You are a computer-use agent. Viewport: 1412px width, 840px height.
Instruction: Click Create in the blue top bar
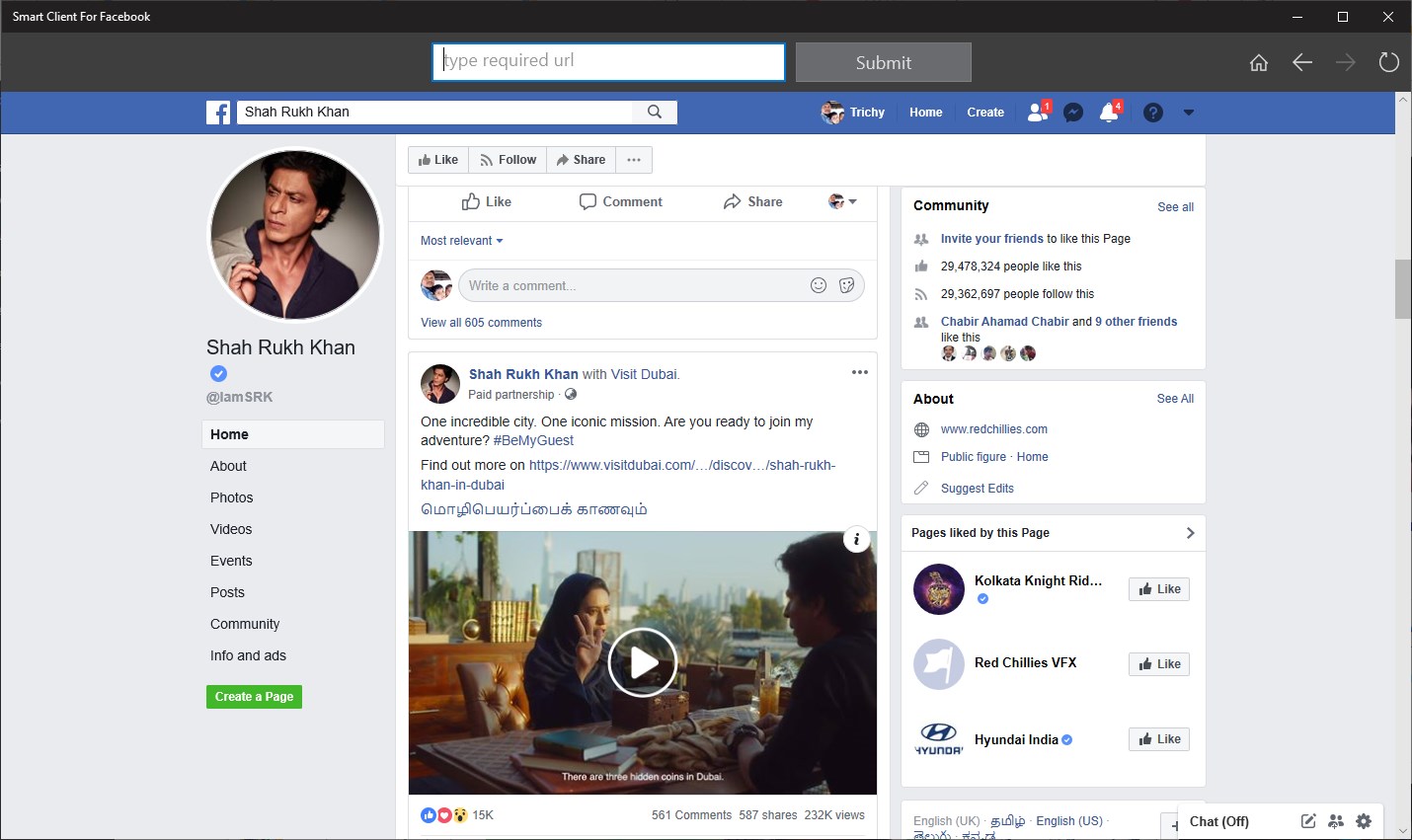[985, 113]
